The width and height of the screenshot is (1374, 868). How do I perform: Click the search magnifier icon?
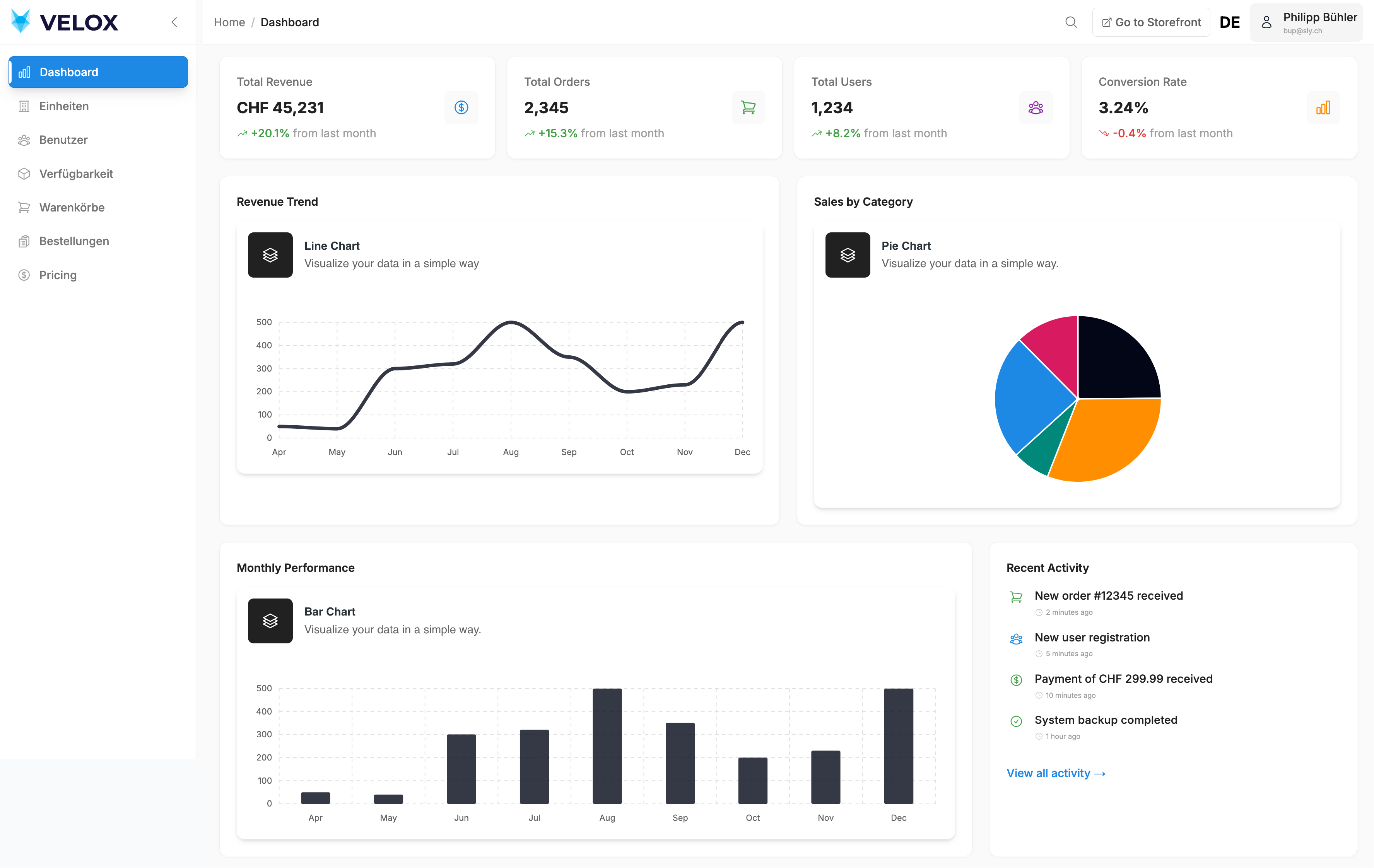(x=1070, y=22)
